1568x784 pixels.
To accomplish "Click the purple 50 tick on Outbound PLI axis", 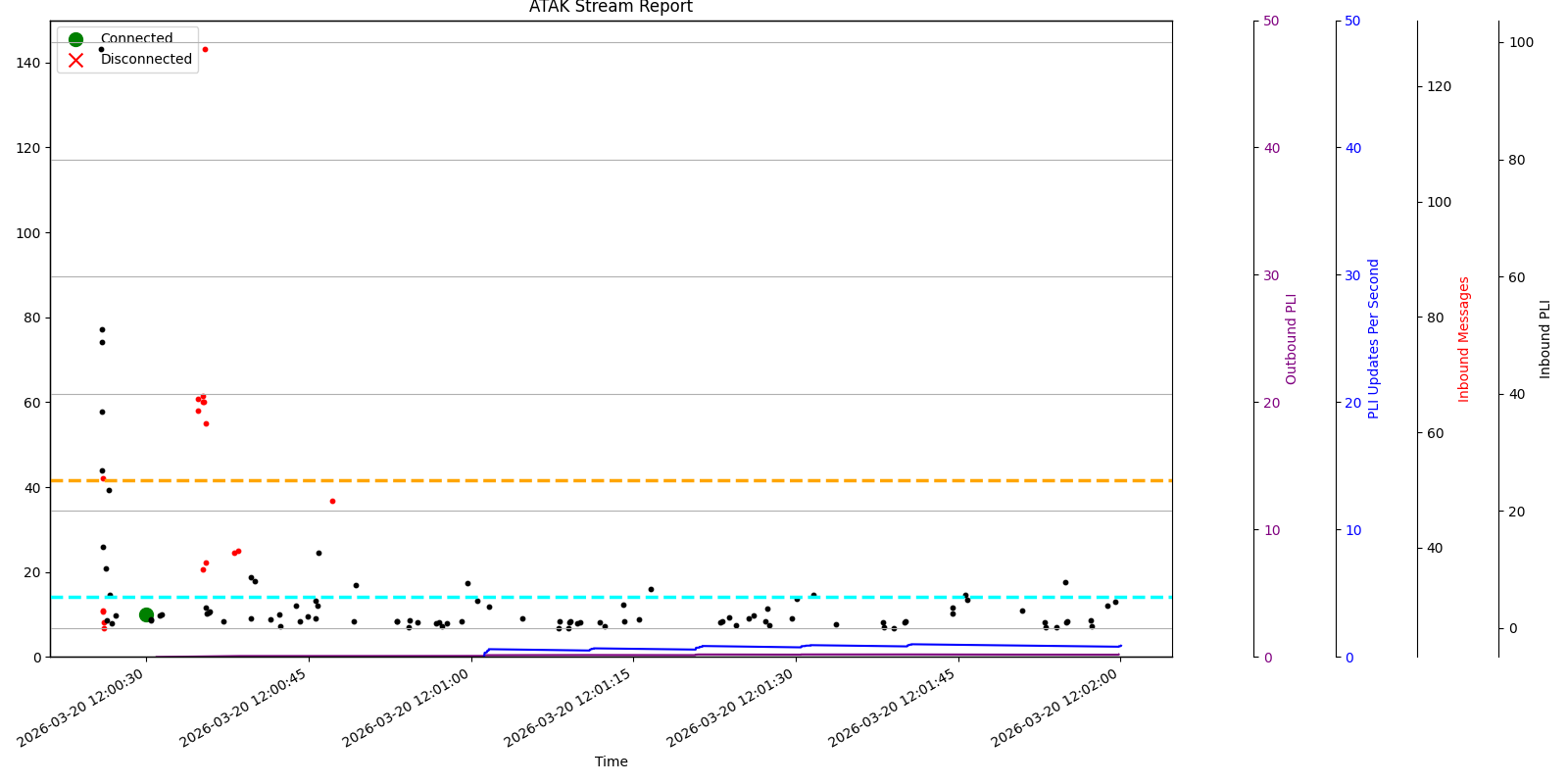I will (x=1271, y=21).
